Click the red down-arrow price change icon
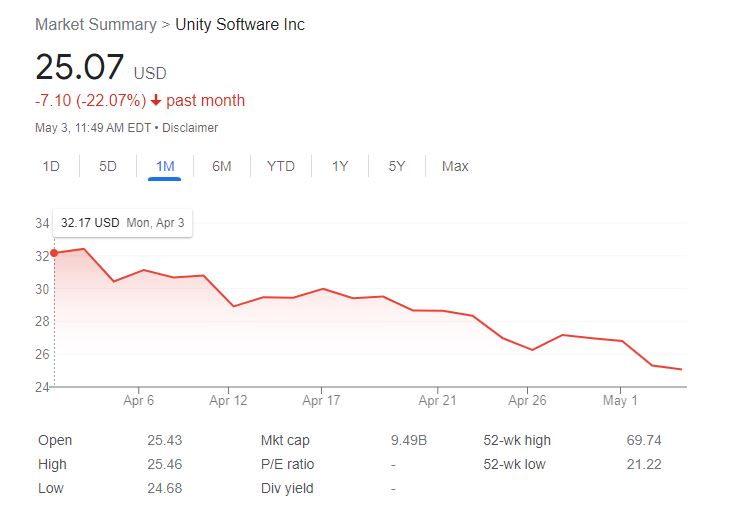732x510 pixels. point(156,100)
